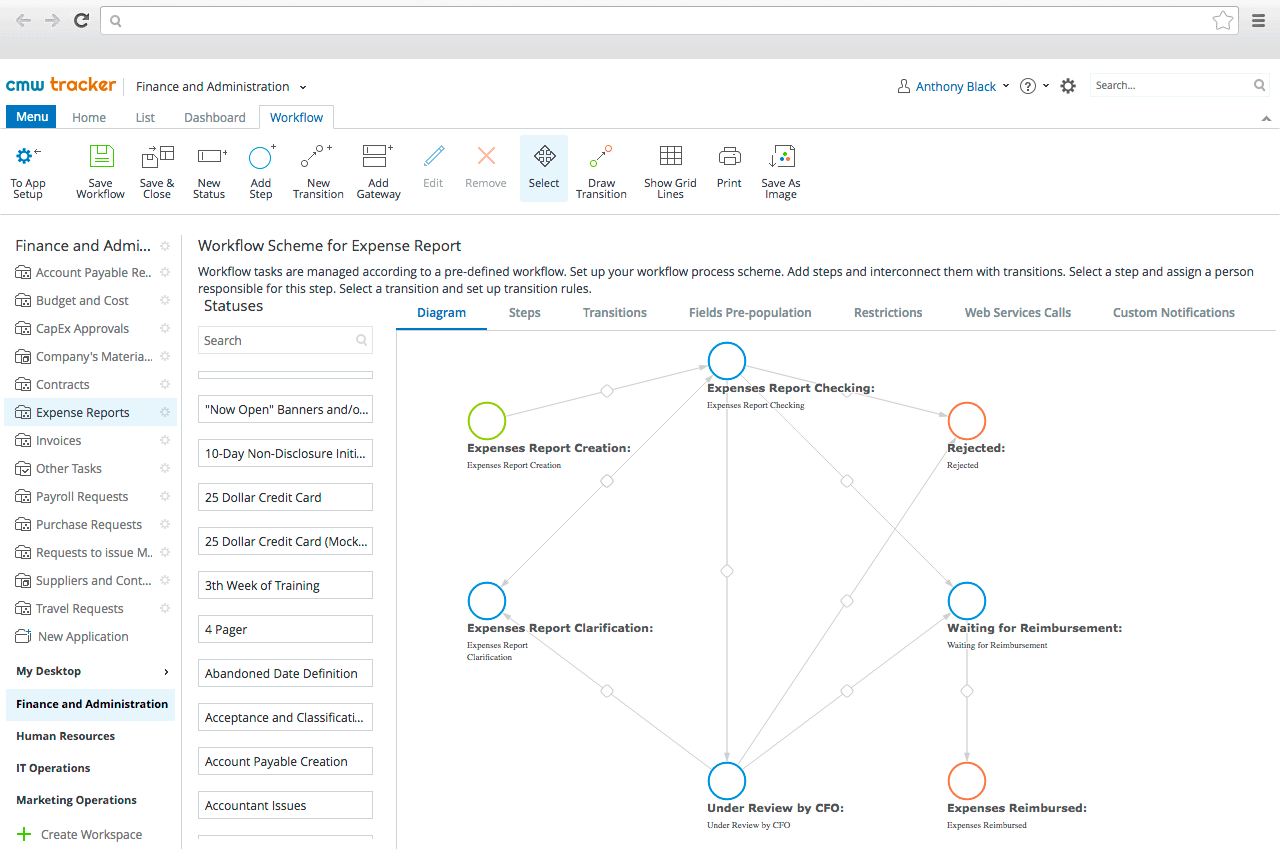The width and height of the screenshot is (1280, 859).
Task: Open CapEx Approvals in the sidebar
Action: click(82, 328)
